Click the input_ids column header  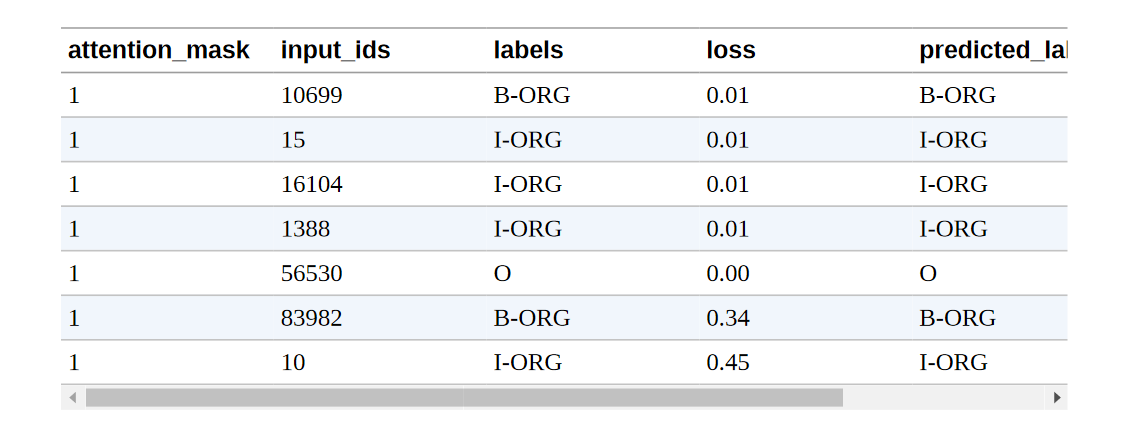pyautogui.click(x=336, y=50)
